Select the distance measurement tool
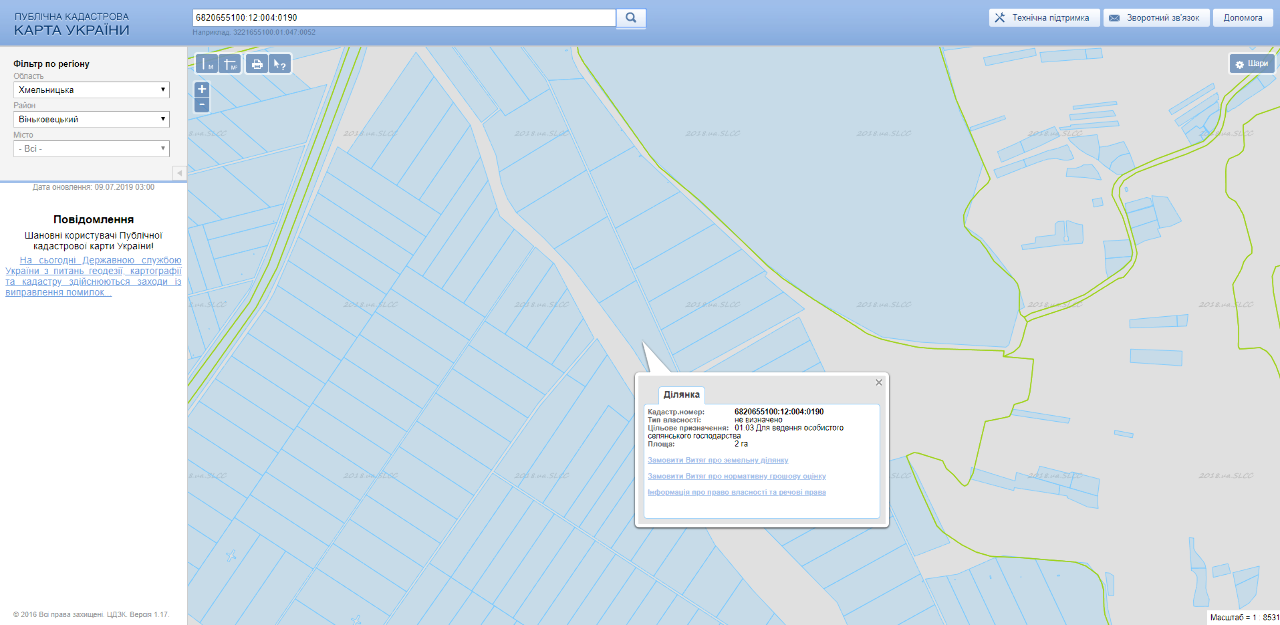 click(x=207, y=64)
